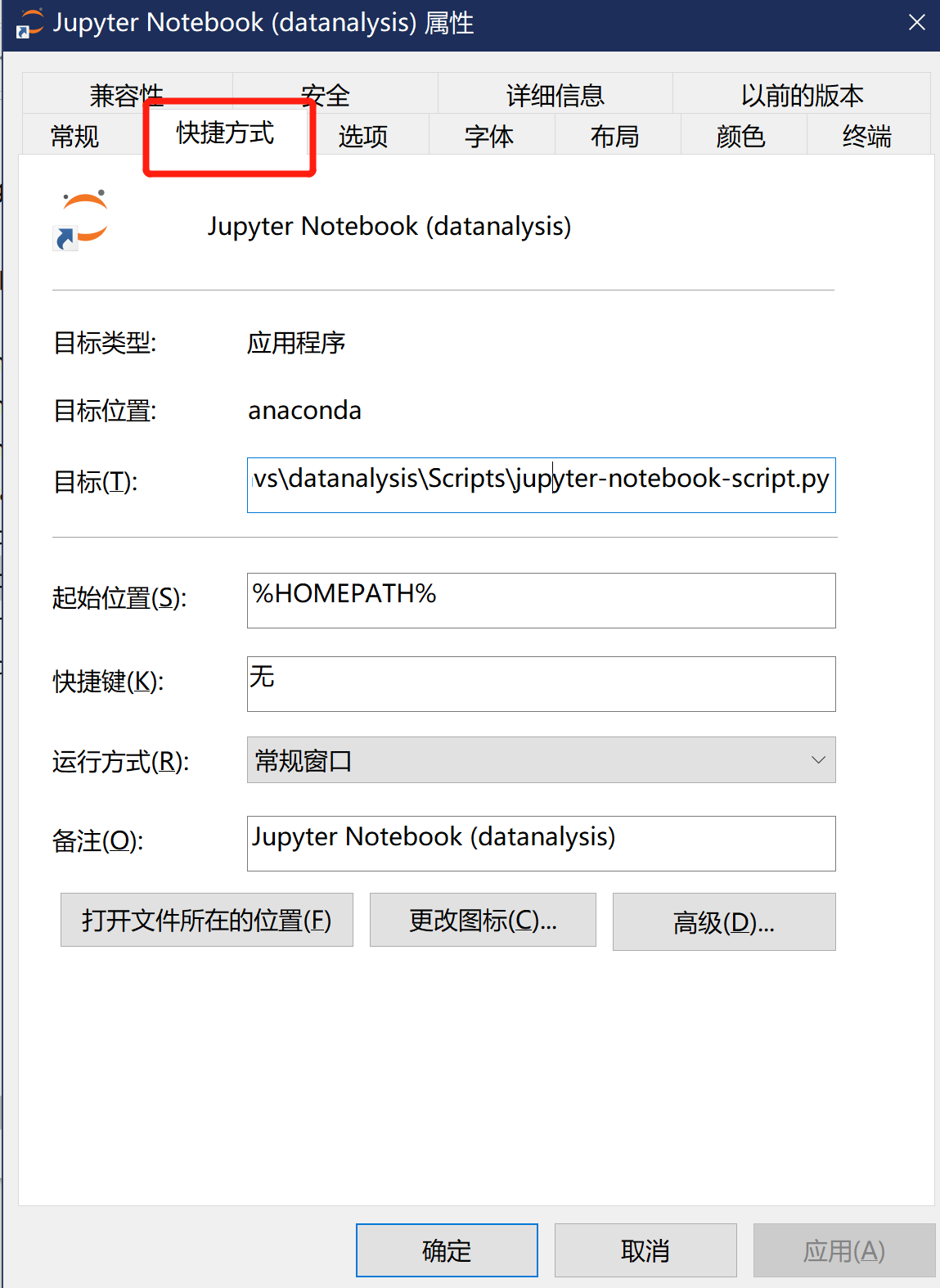Select the 快捷方式 tab
The height and width of the screenshot is (1288, 940).
tap(226, 133)
